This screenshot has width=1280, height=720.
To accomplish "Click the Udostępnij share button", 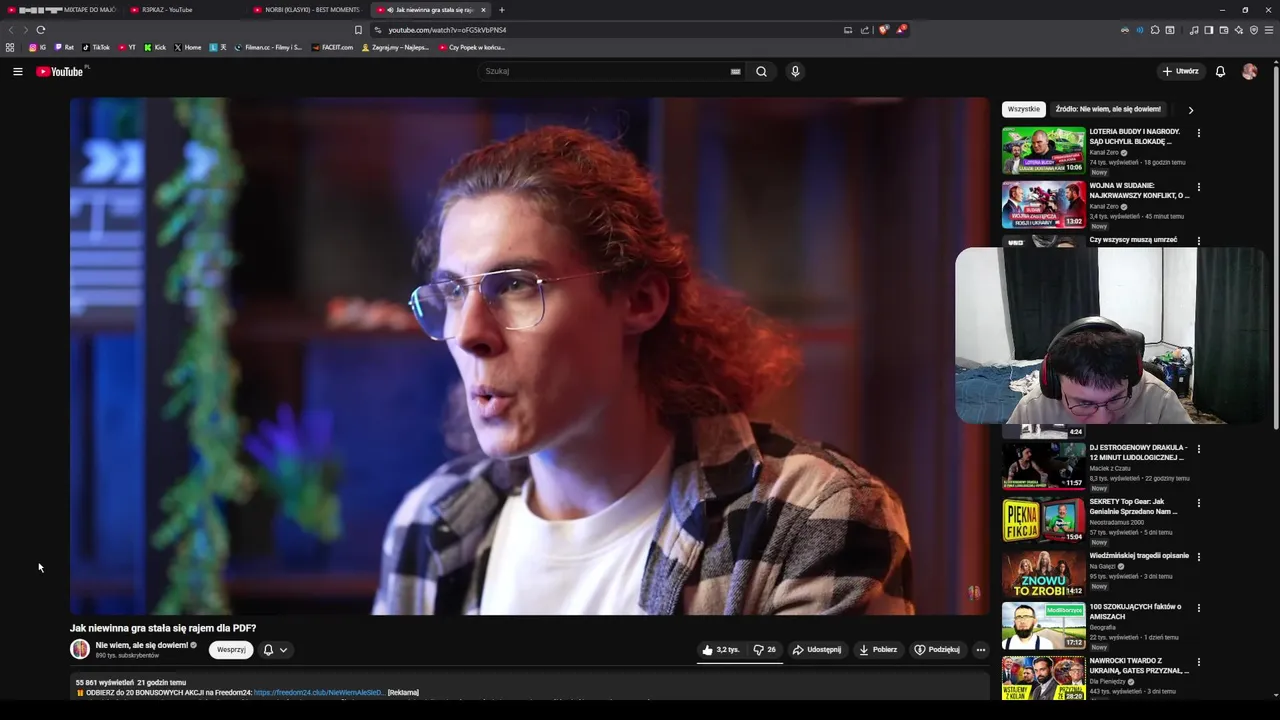I will click(x=817, y=650).
